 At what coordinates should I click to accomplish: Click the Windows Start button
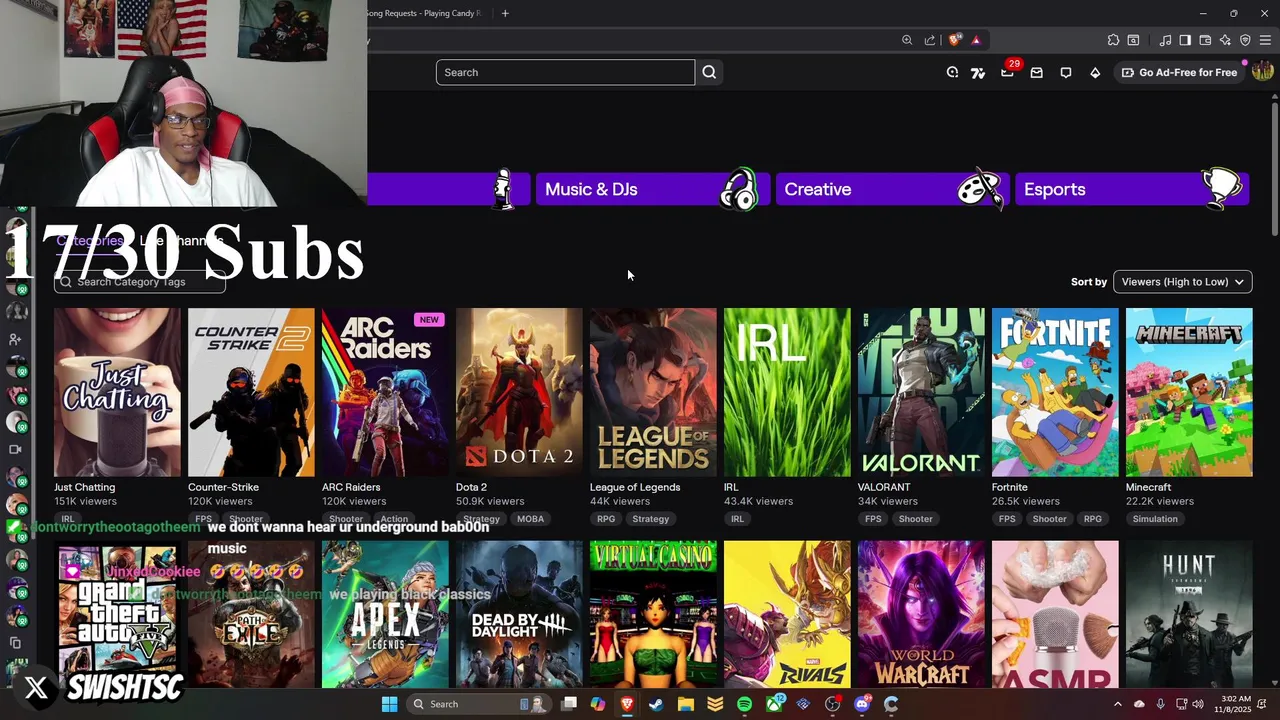(389, 704)
